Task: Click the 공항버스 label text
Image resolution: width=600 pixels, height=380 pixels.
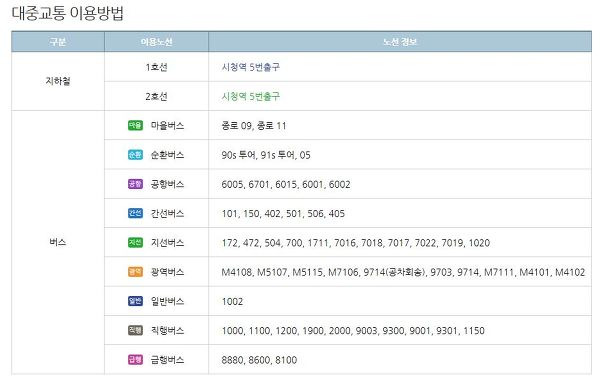Action: [167, 184]
